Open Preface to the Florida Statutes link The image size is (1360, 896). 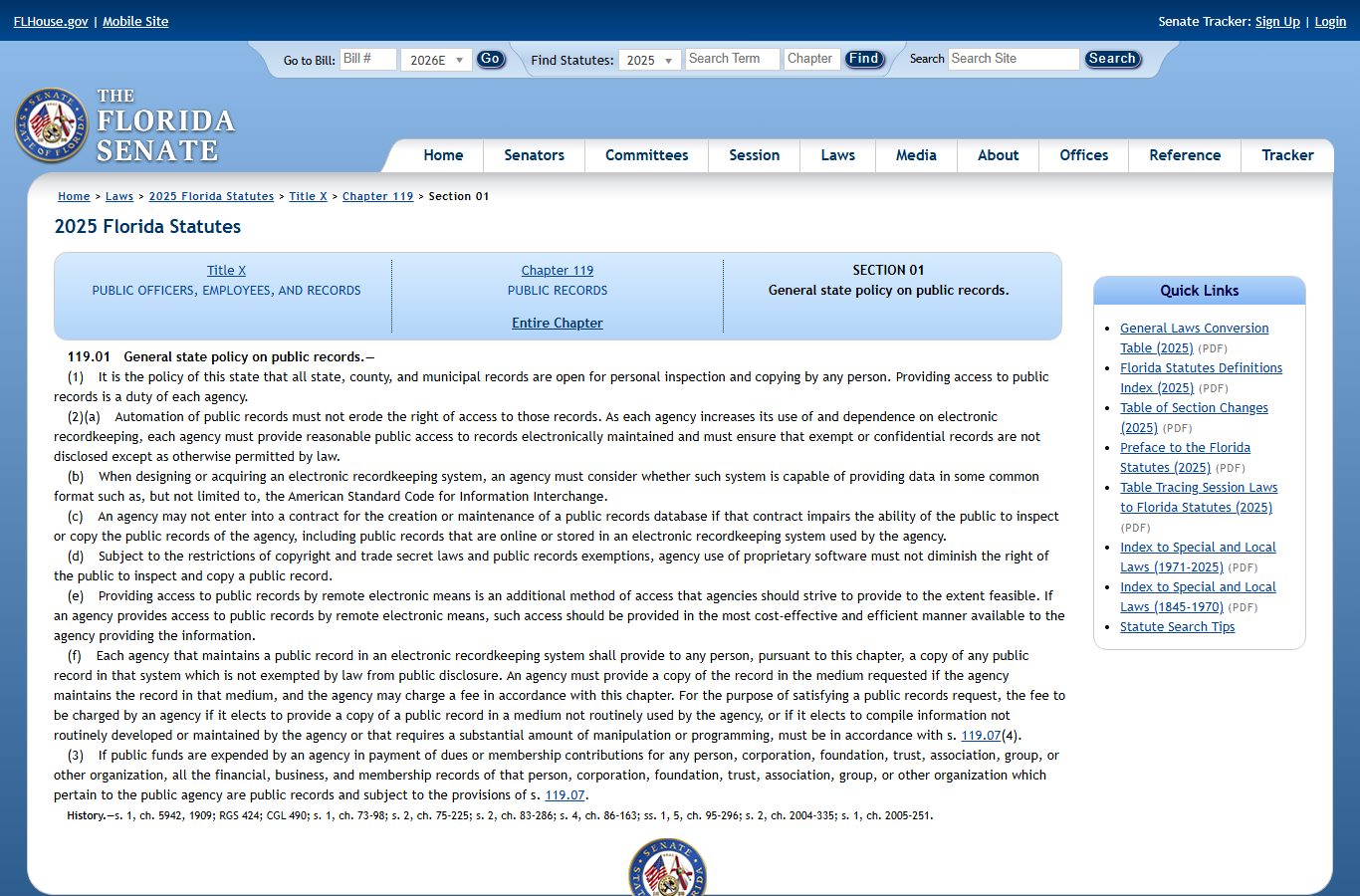coord(1185,458)
